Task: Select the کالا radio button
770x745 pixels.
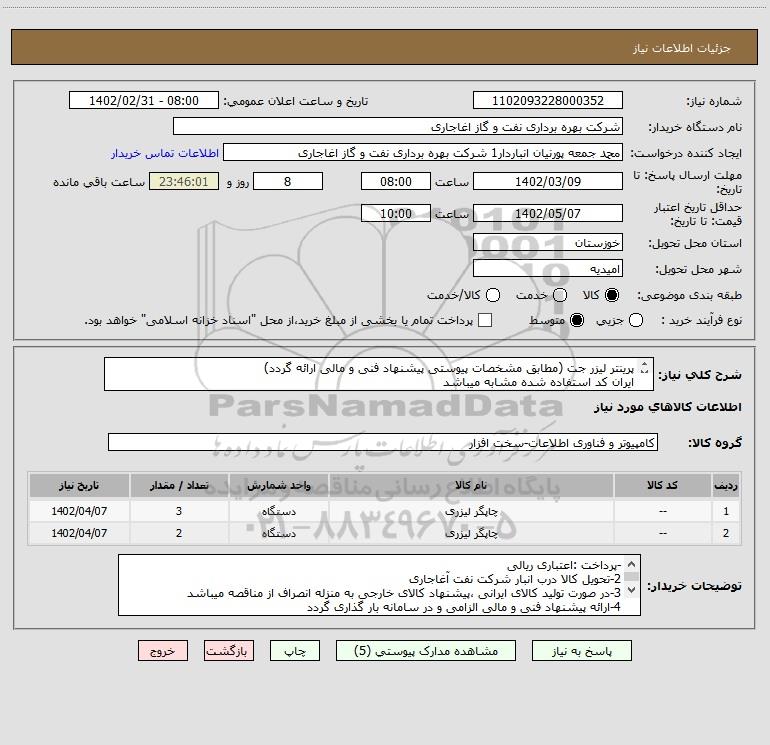Action: tap(612, 295)
